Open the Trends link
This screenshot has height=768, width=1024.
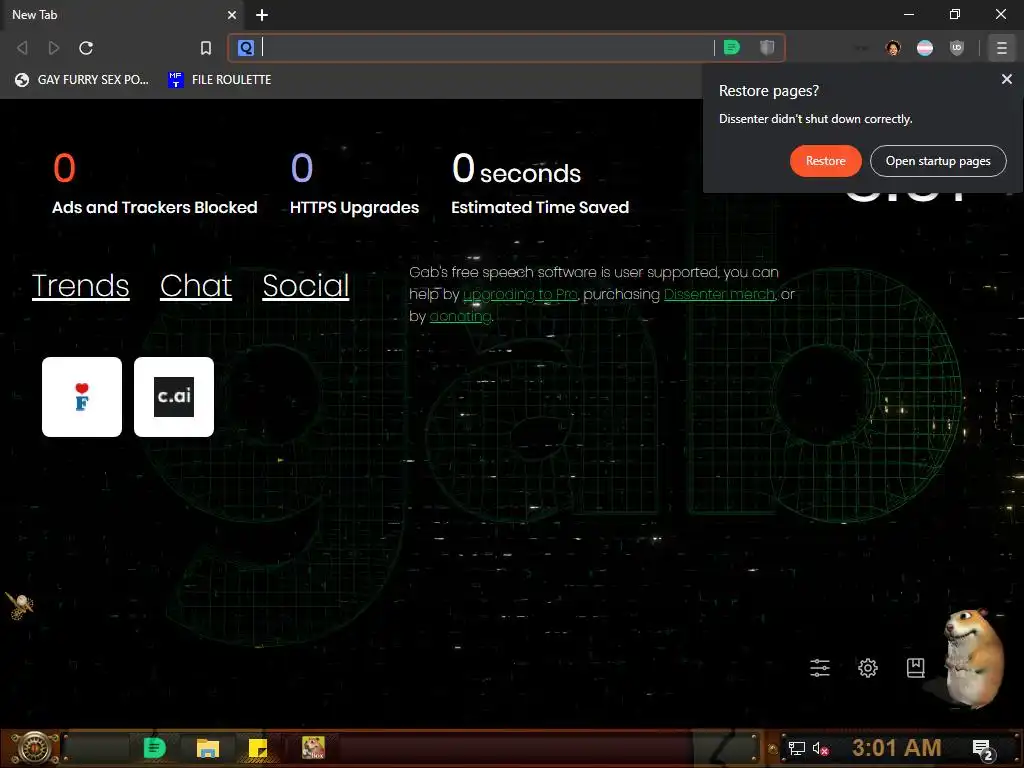tap(81, 286)
